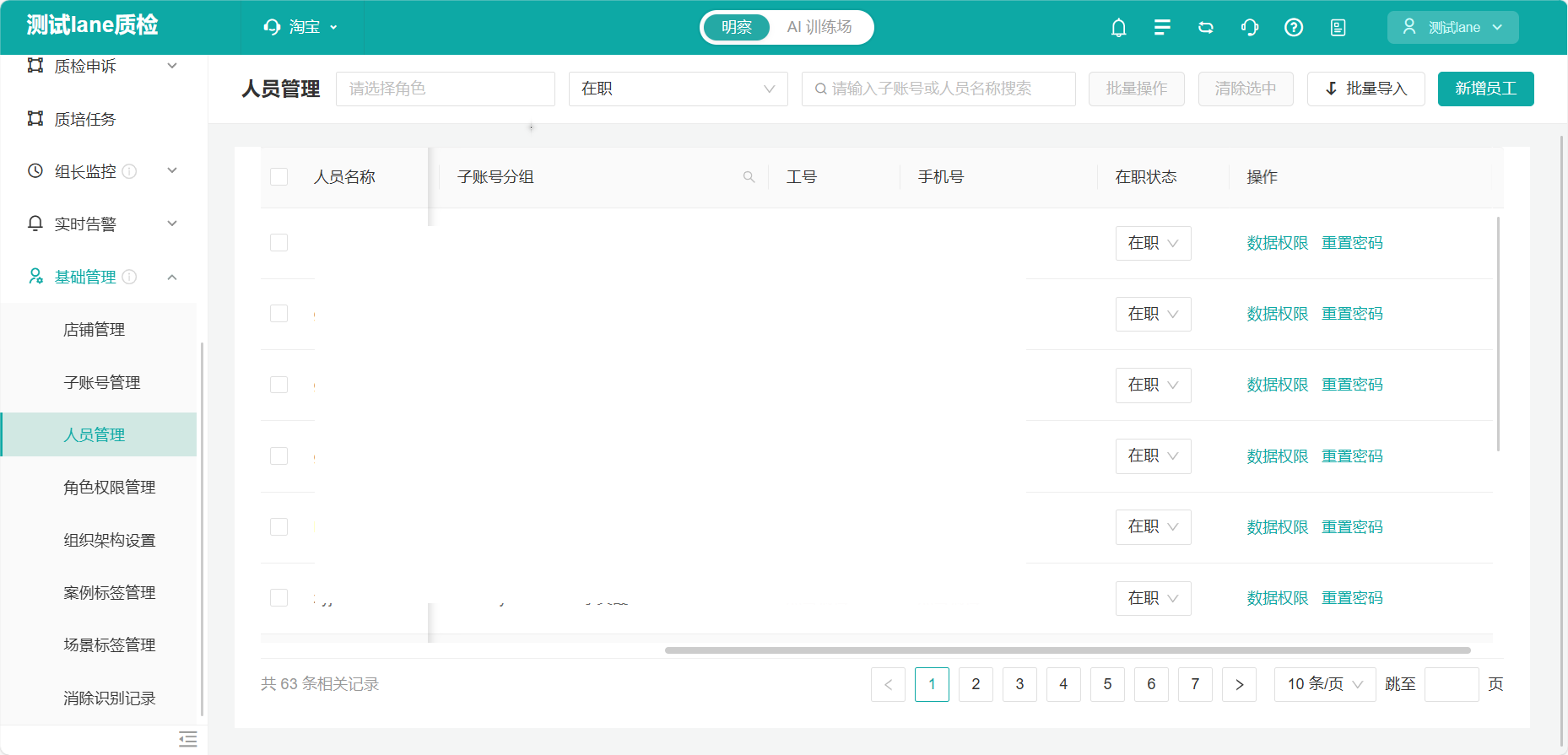Toggle select-all checkbox in table header
Viewport: 1568px width, 755px height.
278,176
